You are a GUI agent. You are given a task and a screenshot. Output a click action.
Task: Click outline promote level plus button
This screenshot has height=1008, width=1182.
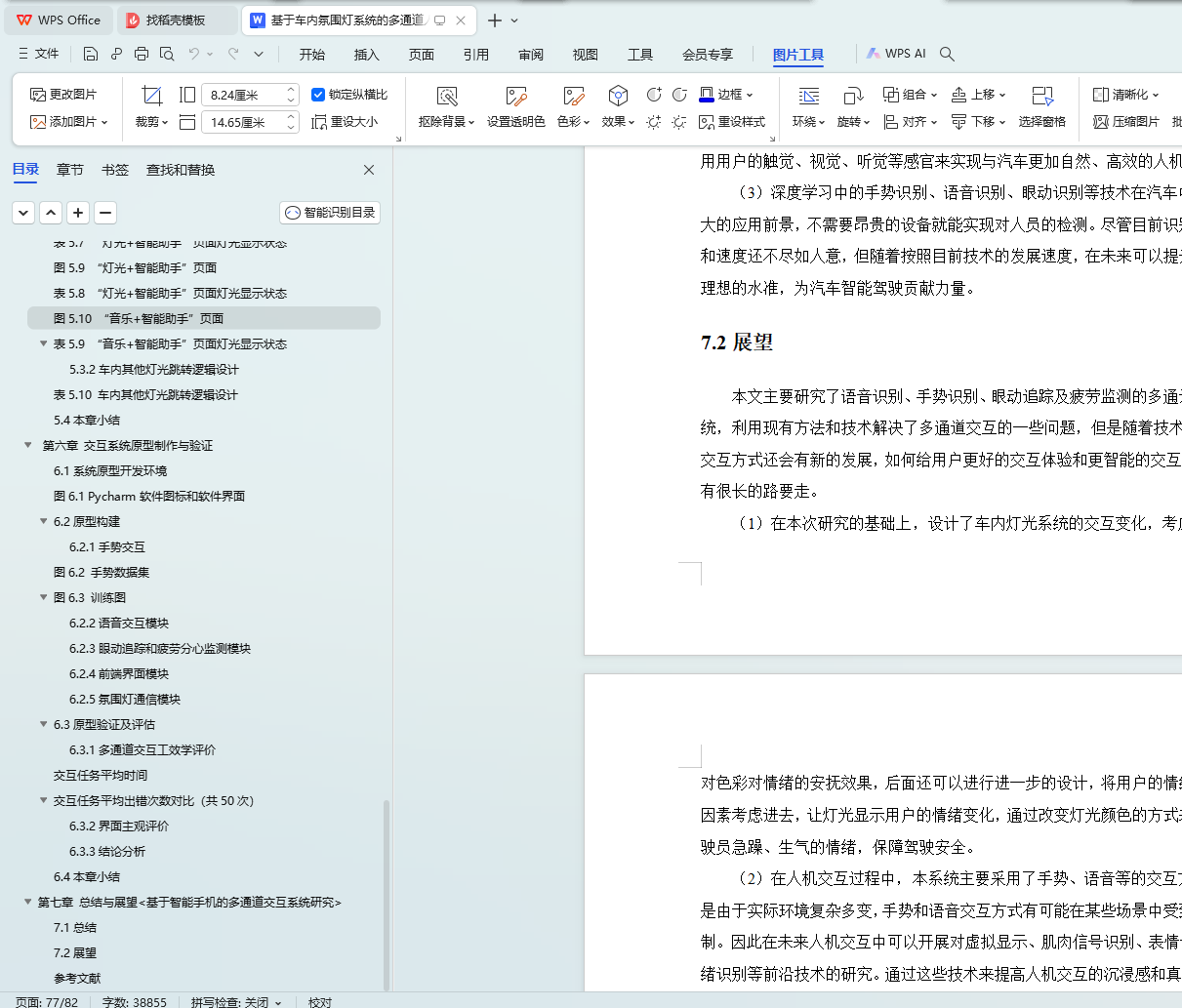78,212
